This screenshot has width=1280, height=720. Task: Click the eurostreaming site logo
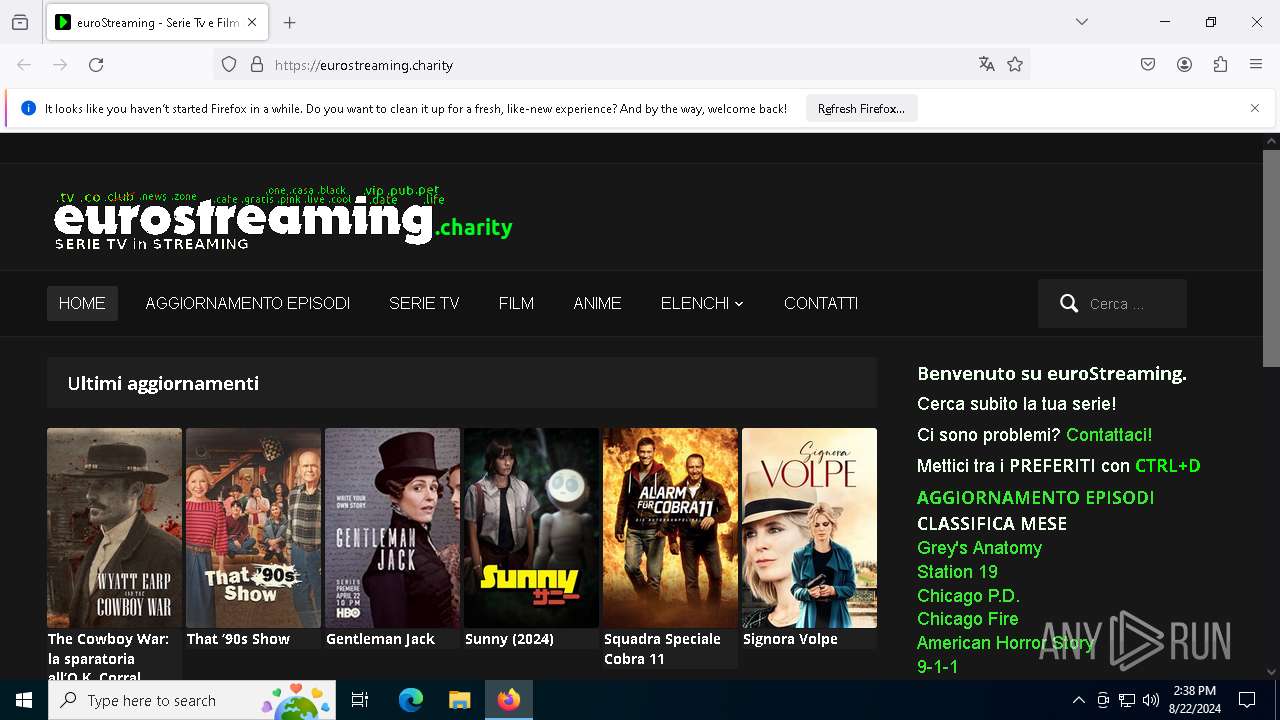point(283,218)
